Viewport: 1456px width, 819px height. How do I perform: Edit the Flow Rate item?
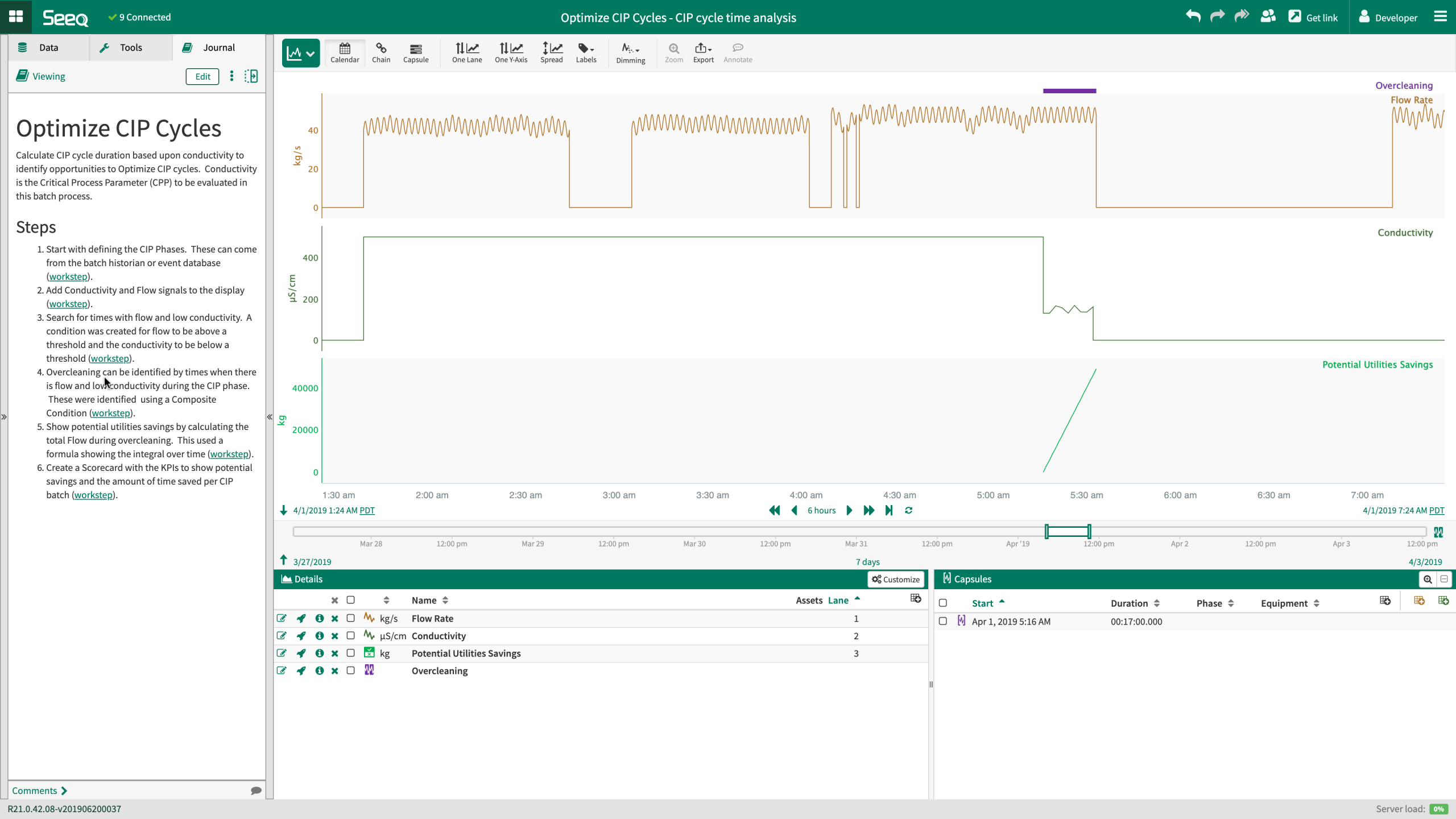[282, 618]
